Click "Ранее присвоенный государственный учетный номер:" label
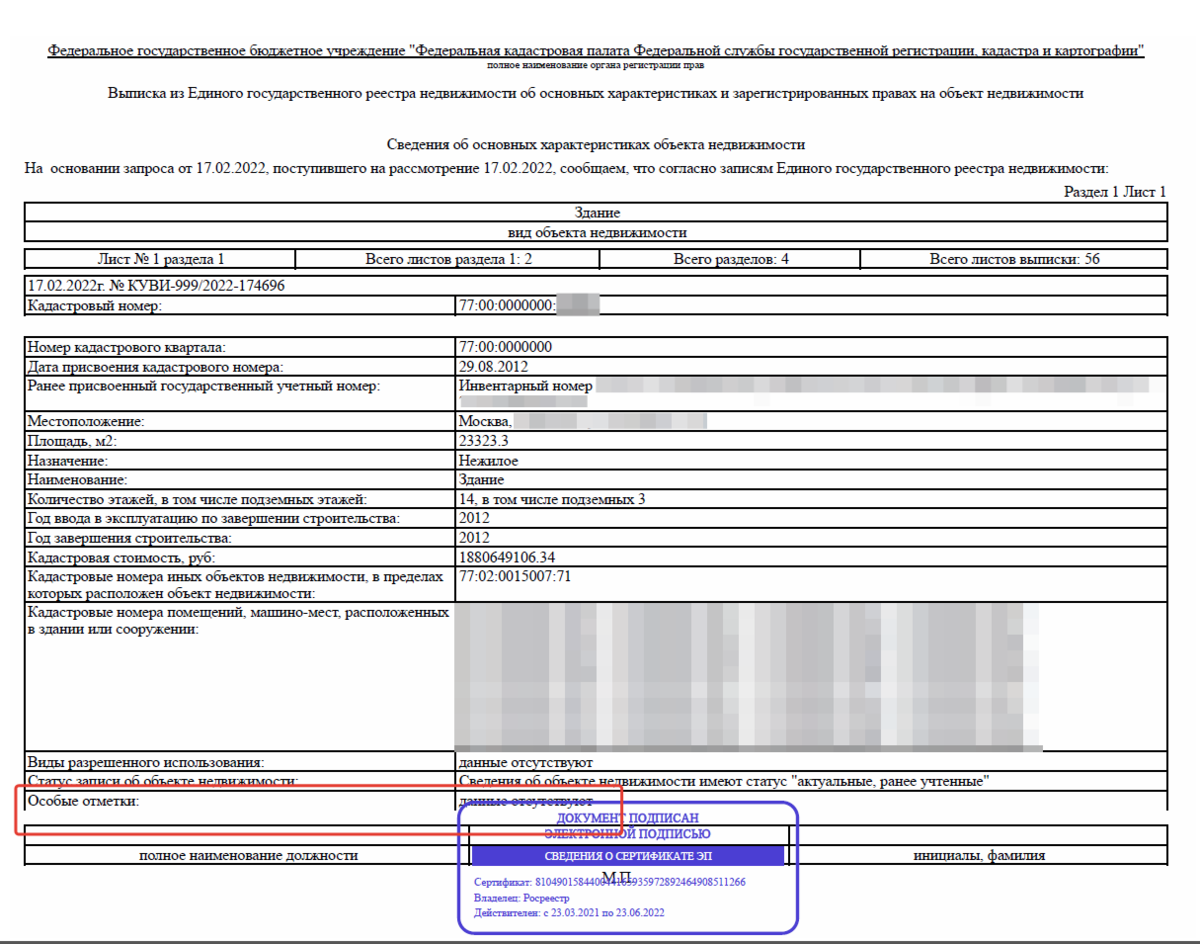 [x=204, y=386]
